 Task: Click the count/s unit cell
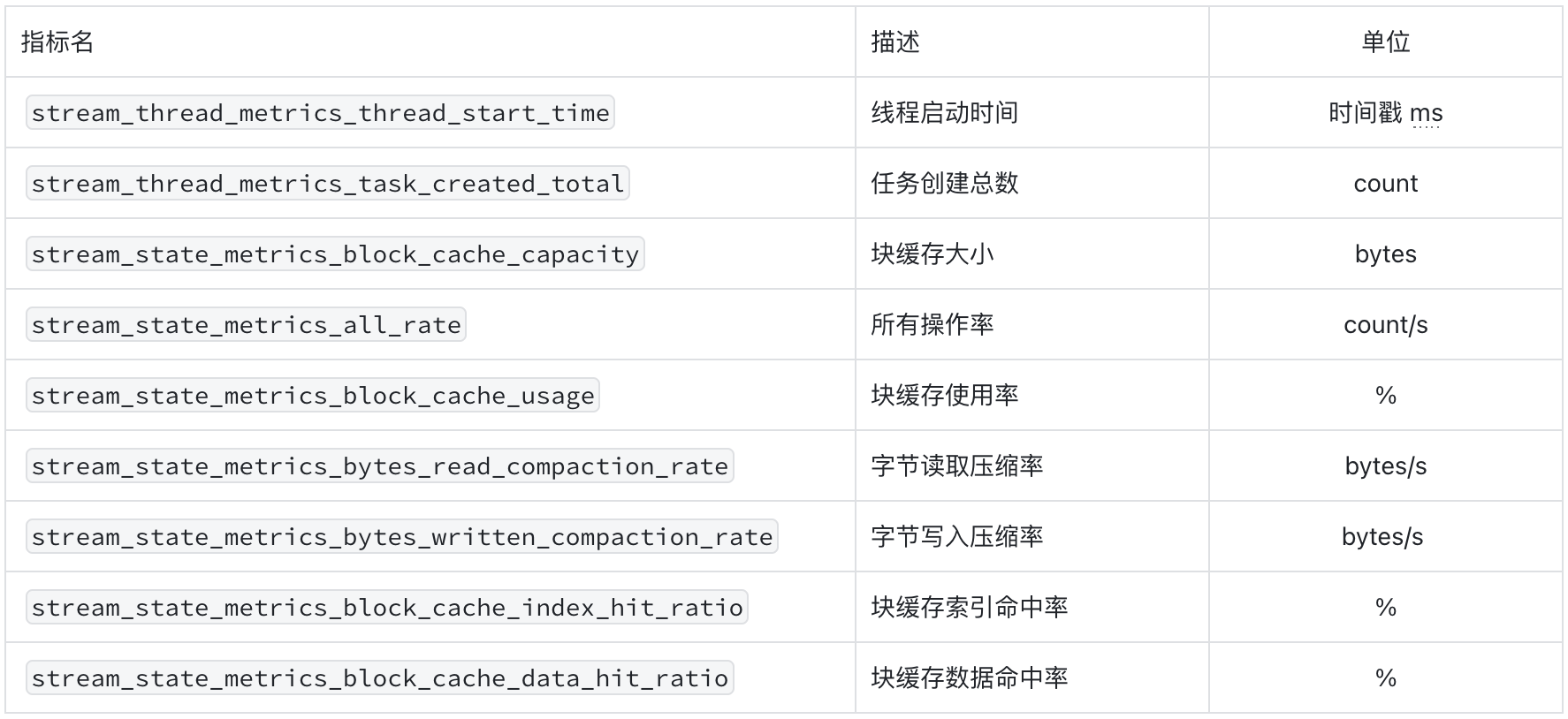(x=1385, y=324)
